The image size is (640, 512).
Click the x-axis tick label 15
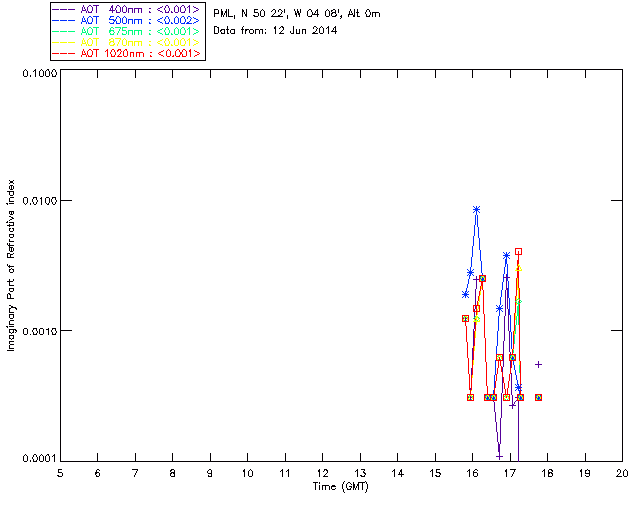pyautogui.click(x=435, y=473)
